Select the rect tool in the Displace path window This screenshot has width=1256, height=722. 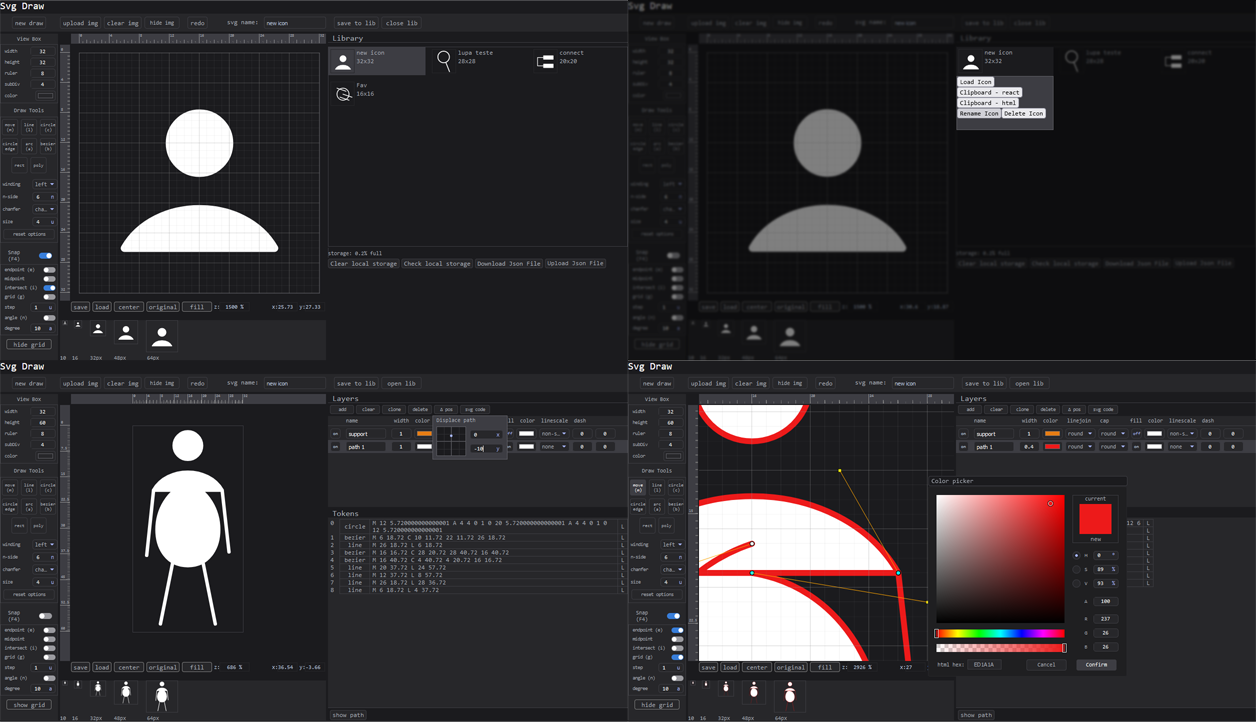(x=19, y=525)
